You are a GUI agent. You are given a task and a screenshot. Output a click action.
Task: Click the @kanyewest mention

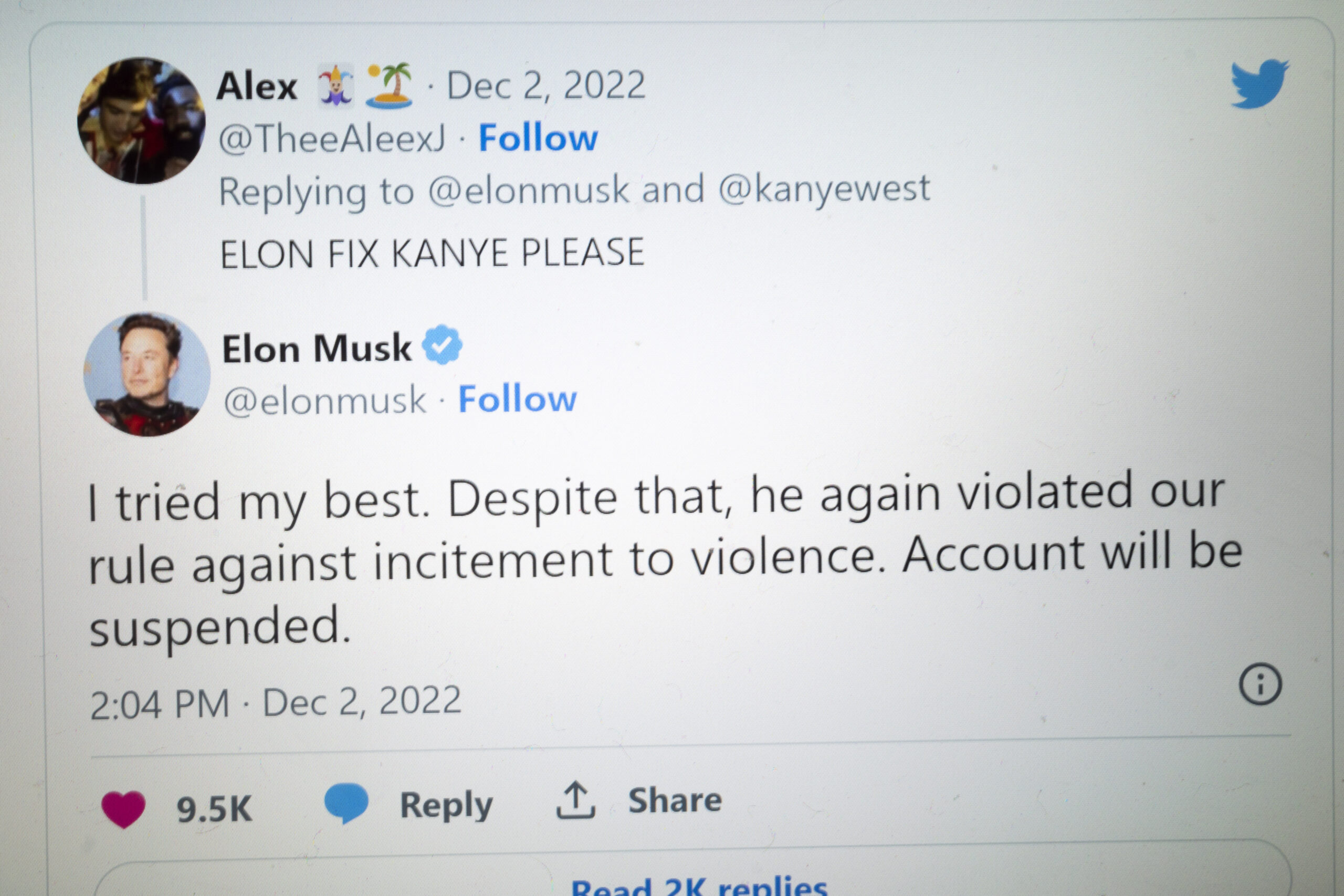(823, 189)
